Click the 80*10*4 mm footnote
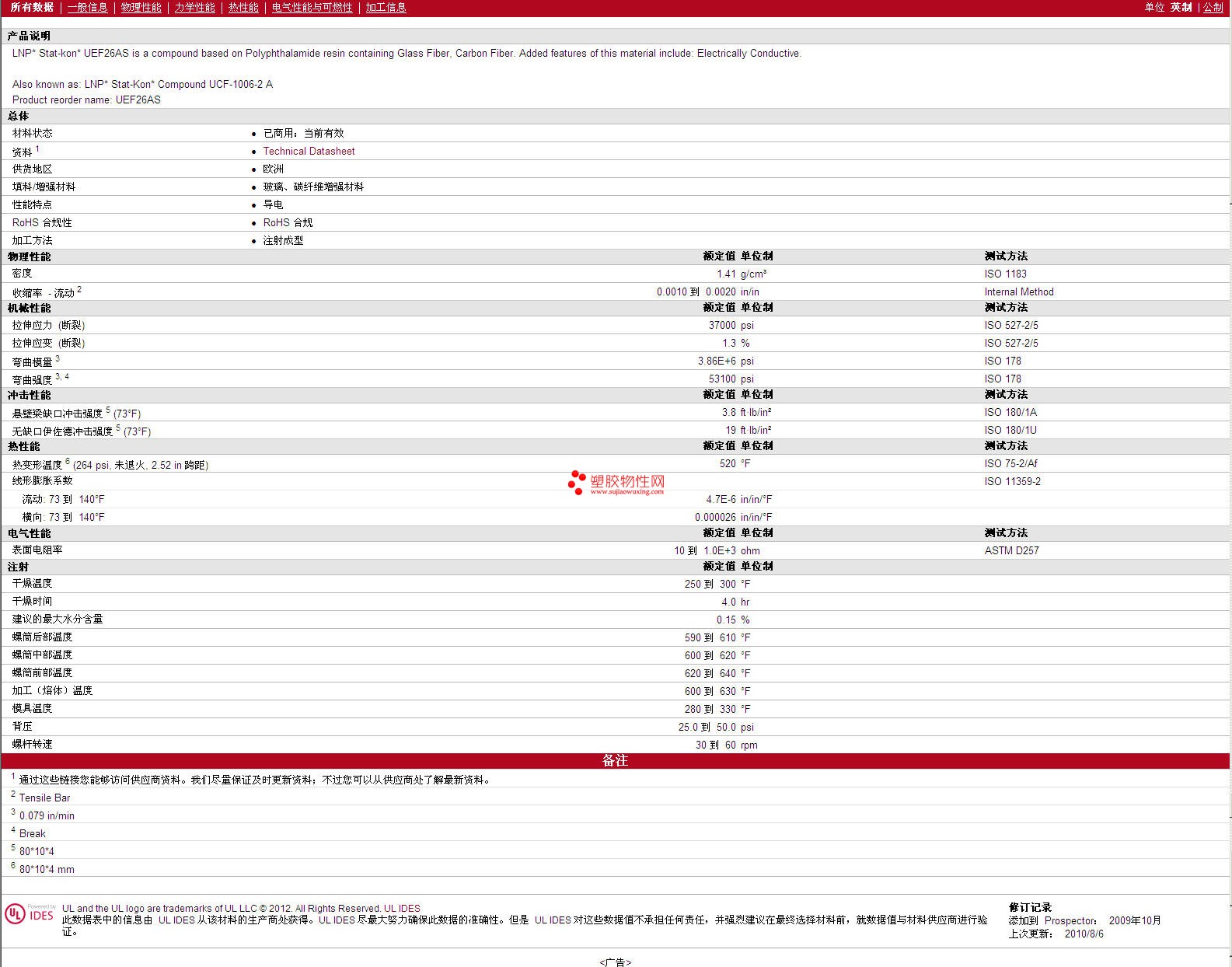 click(x=47, y=869)
